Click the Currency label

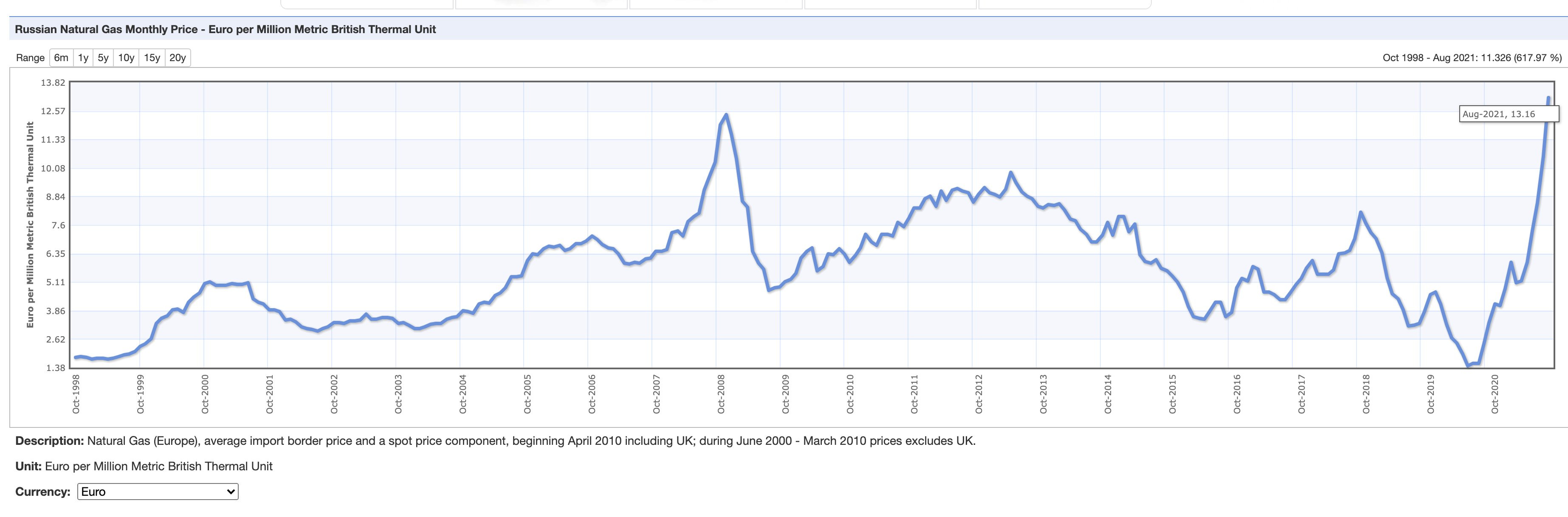[42, 492]
